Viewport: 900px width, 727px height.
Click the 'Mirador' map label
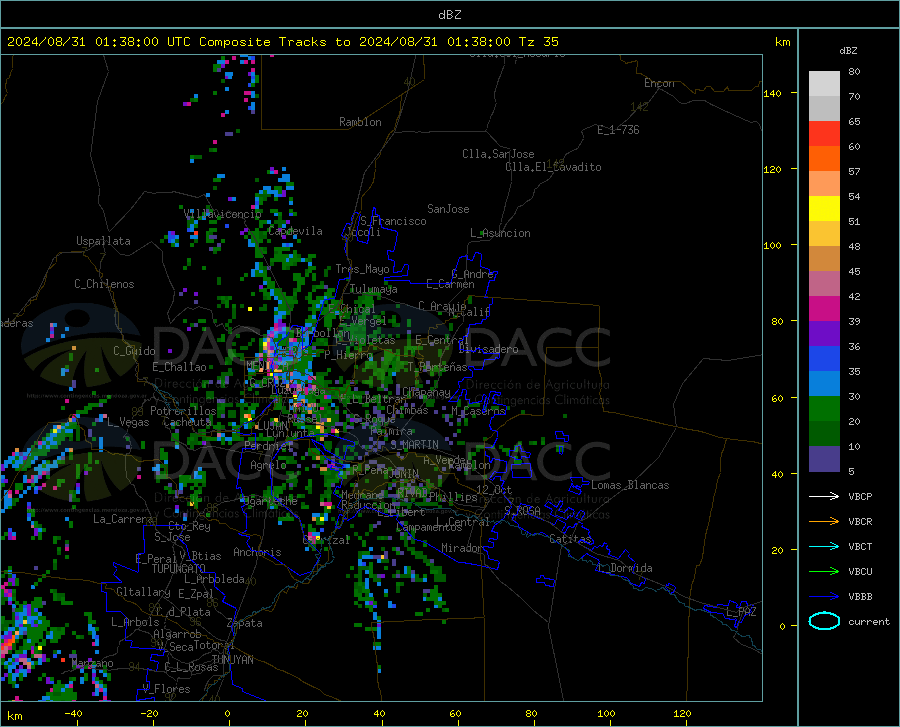pos(462,548)
